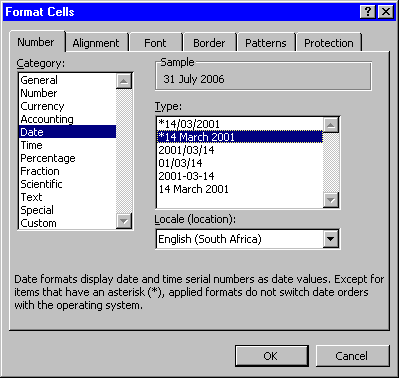Image resolution: width=399 pixels, height=378 pixels.
Task: Open the Locale (location) dropdown arrow
Action: pyautogui.click(x=331, y=239)
